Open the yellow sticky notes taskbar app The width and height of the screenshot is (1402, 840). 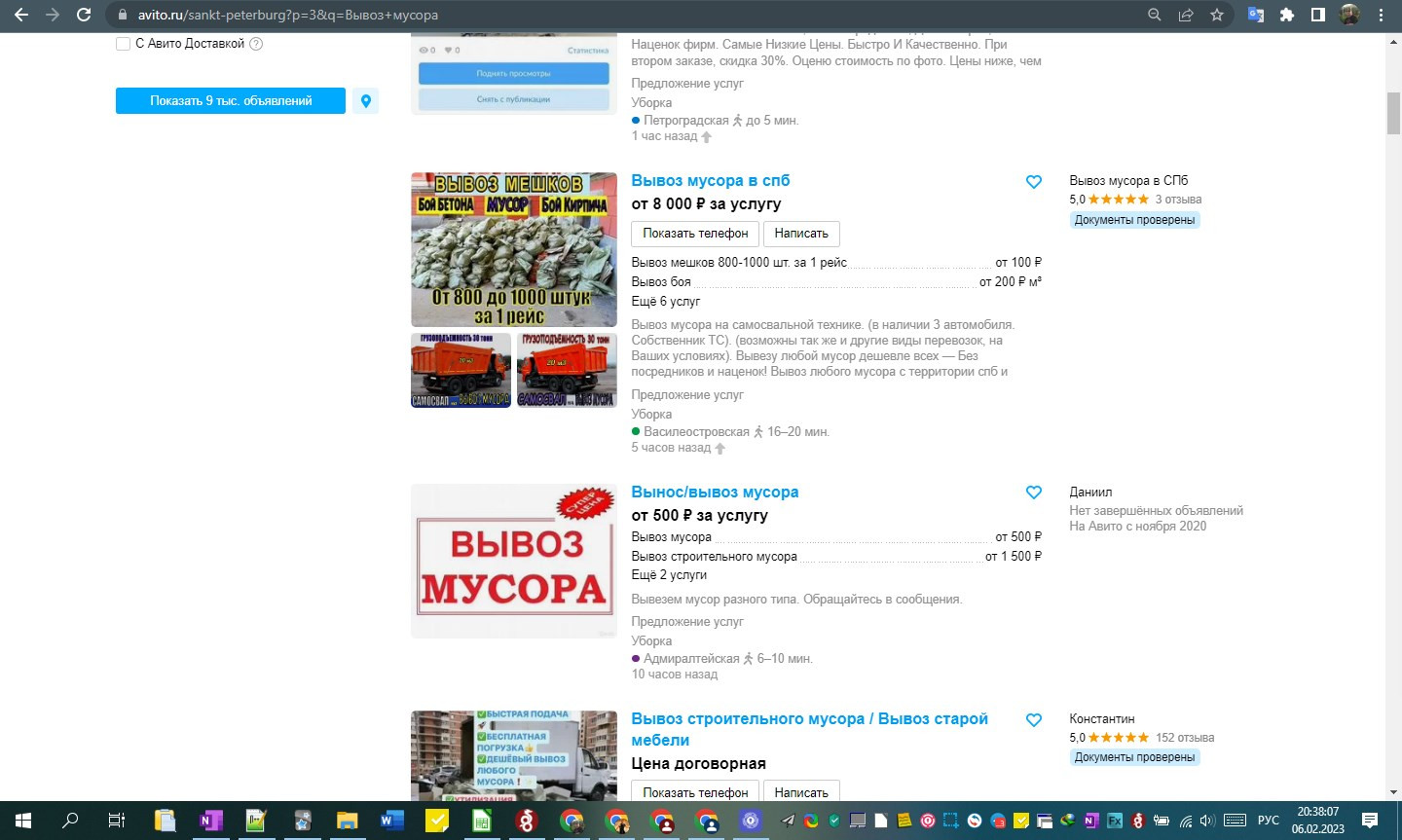[x=438, y=821]
